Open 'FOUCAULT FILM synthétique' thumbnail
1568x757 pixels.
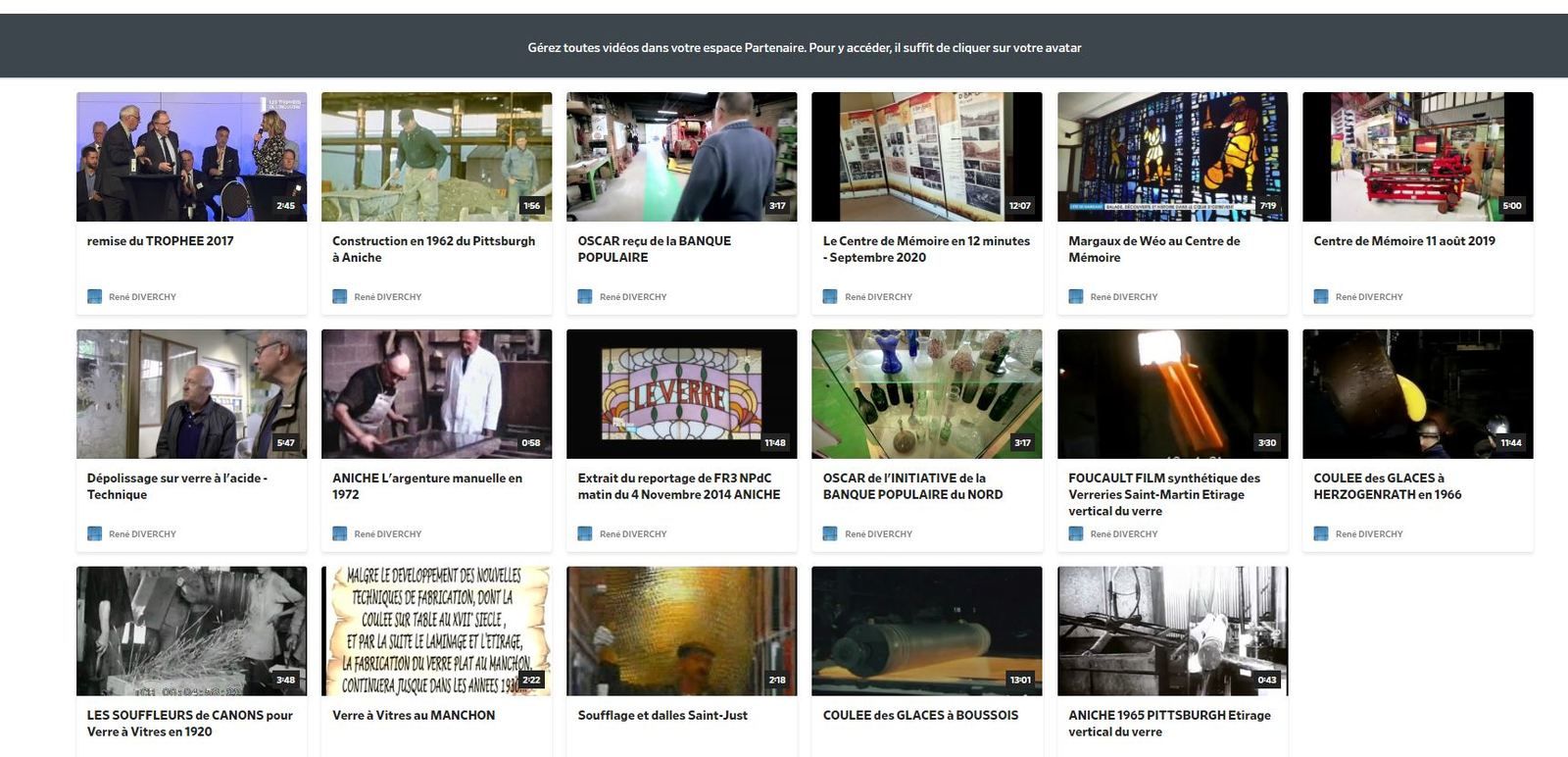[x=1172, y=394]
